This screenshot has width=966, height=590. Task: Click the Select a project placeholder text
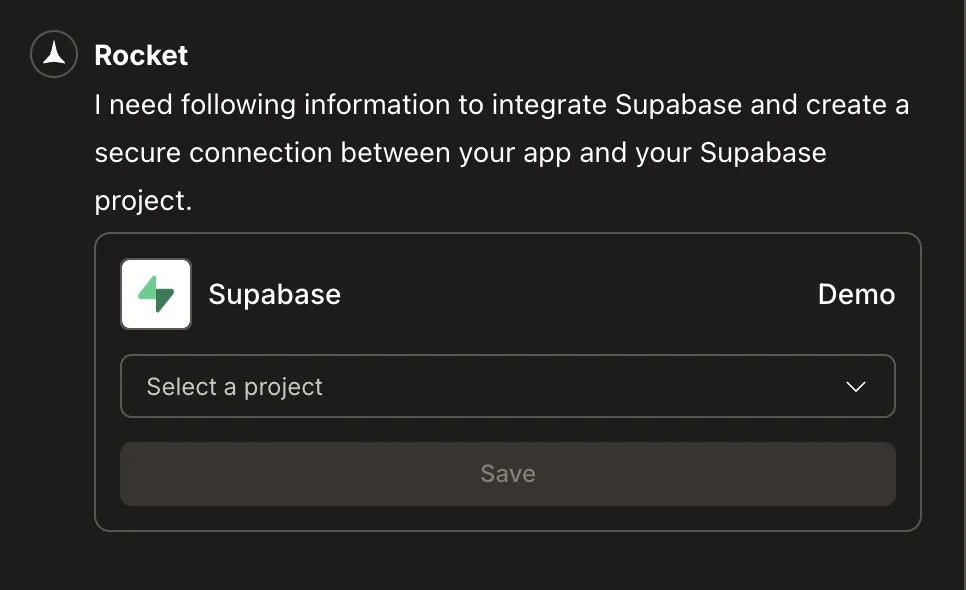point(234,386)
